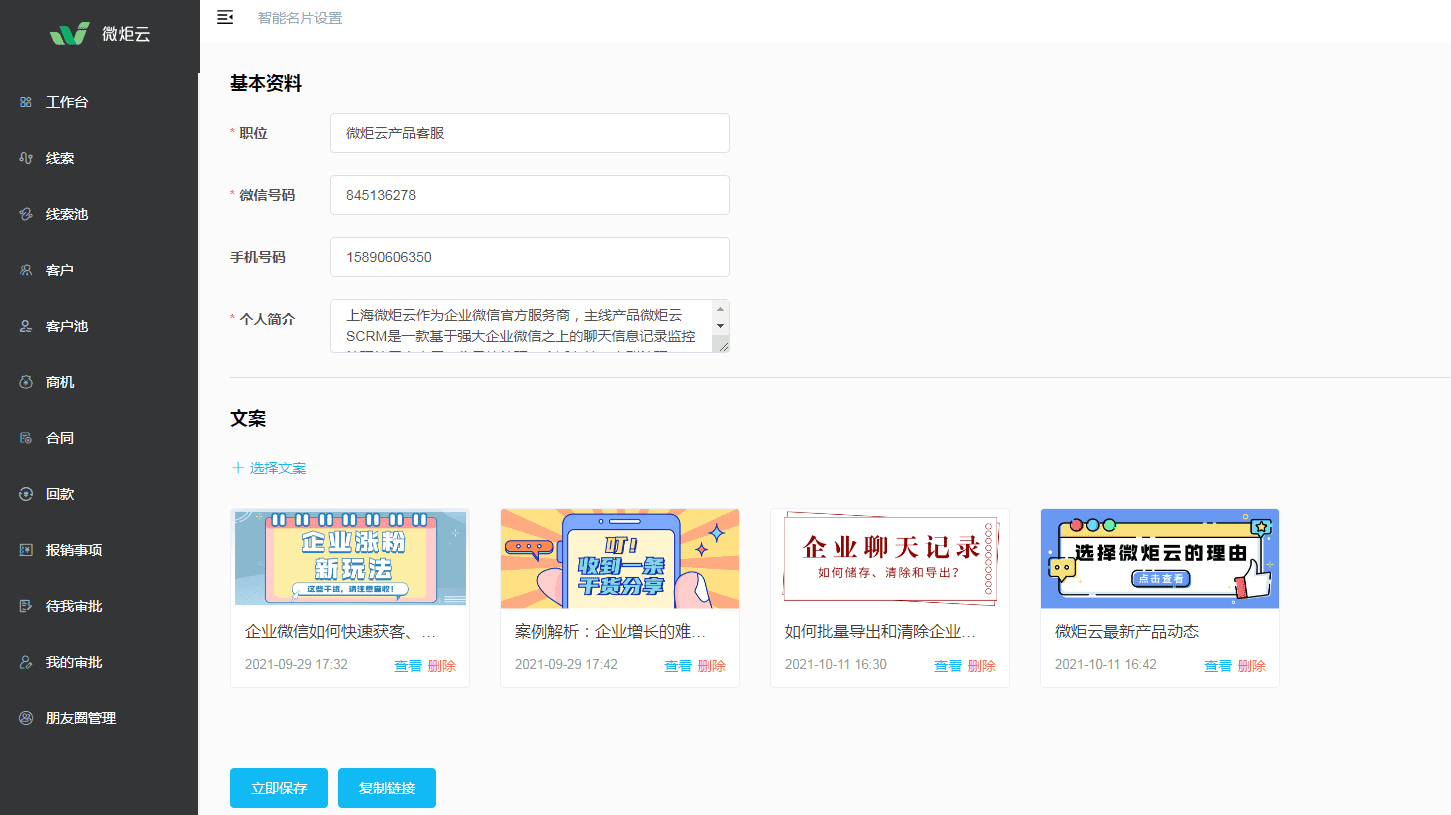View the 如何批量导出和清除 article
Viewport: 1451px width, 815px height.
[948, 666]
